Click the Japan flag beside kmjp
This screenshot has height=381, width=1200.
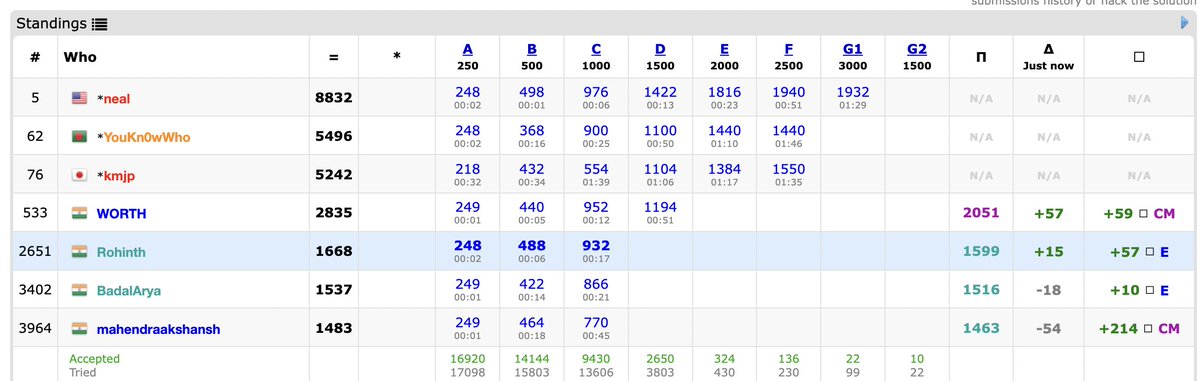(80, 176)
